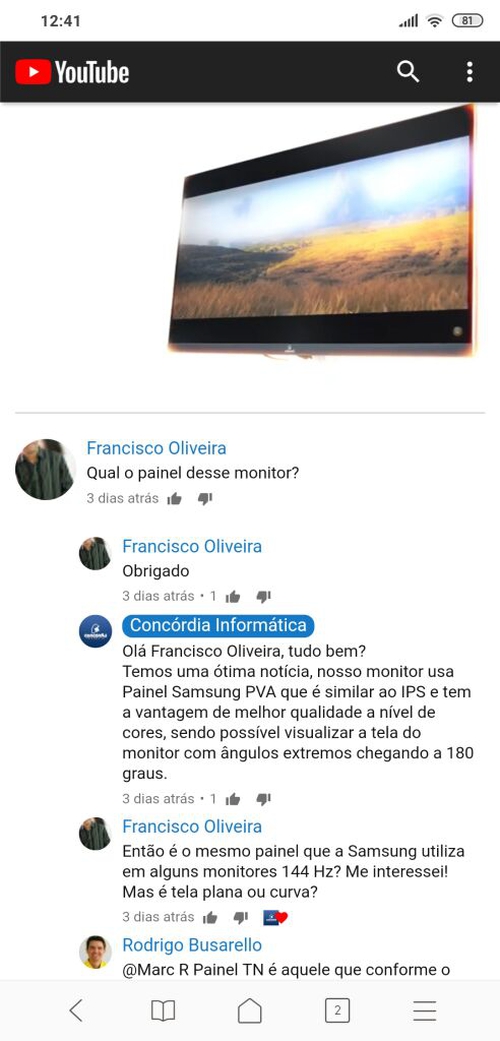Open YouTube search magnifier icon

408,71
